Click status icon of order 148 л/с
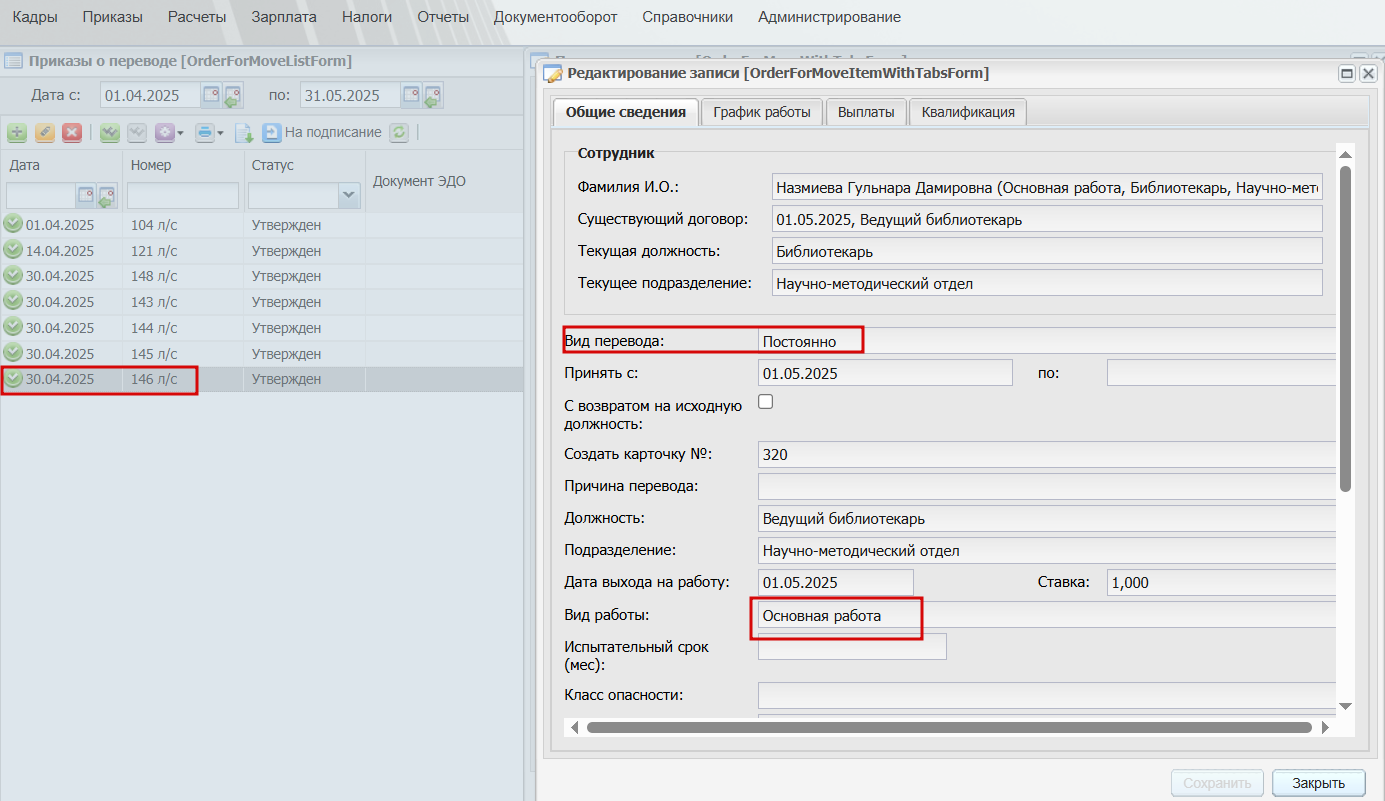 [13, 275]
